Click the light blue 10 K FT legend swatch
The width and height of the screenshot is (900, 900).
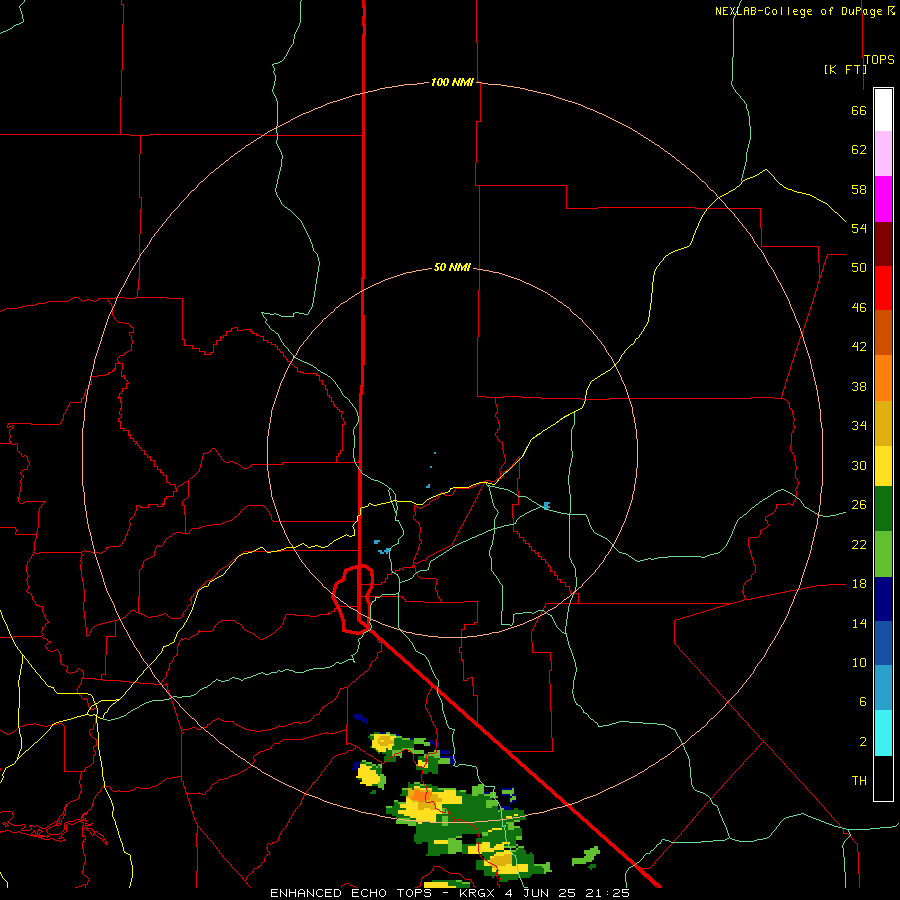pyautogui.click(x=883, y=688)
